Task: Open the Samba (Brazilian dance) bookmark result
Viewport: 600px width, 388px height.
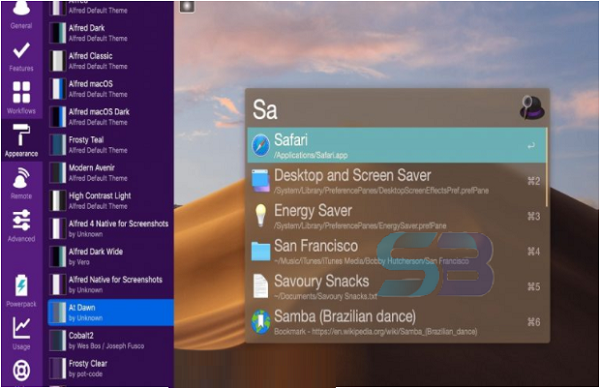Action: coord(397,322)
